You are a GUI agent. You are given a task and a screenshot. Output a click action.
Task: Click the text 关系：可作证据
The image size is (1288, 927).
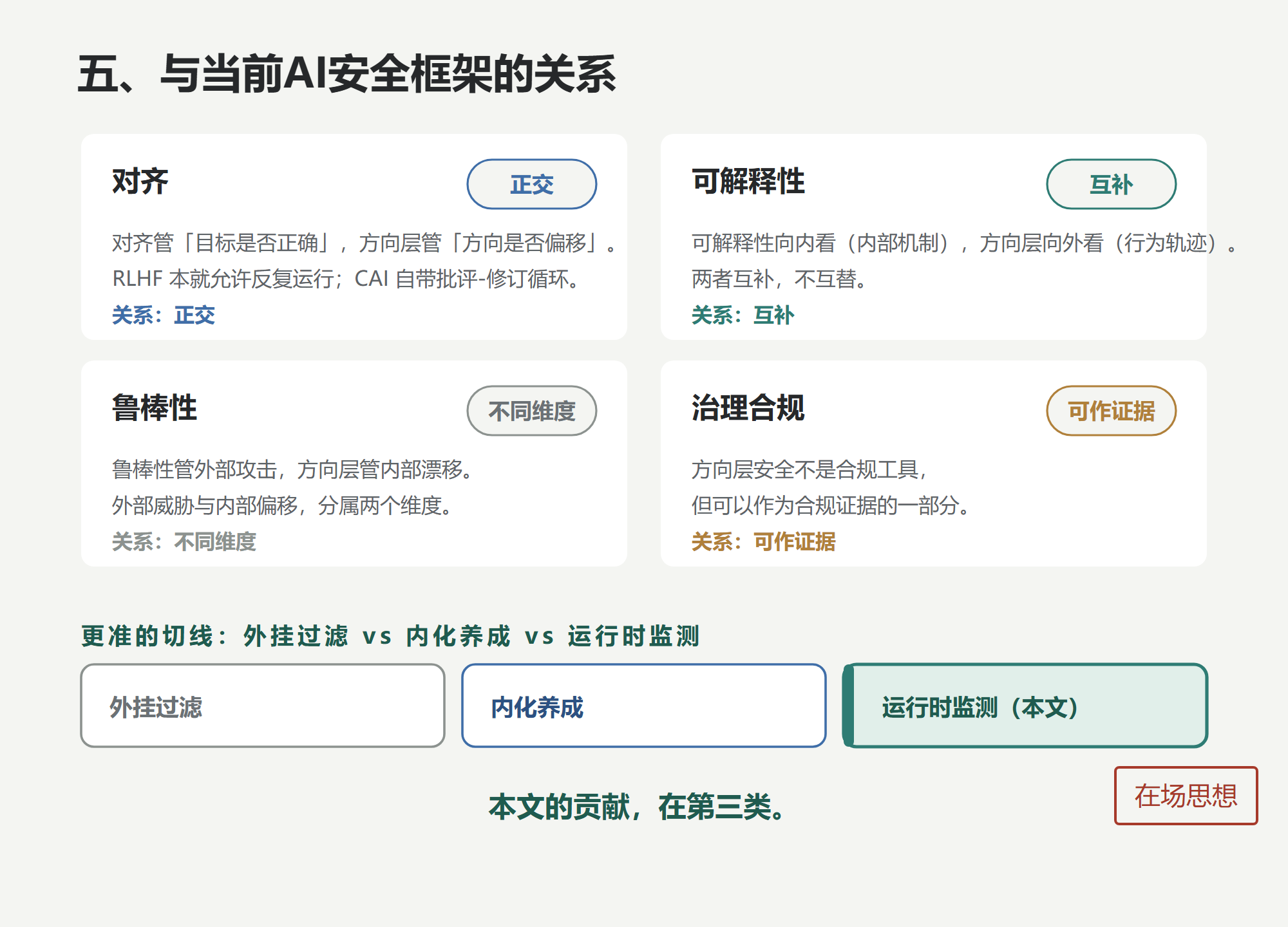pos(764,542)
